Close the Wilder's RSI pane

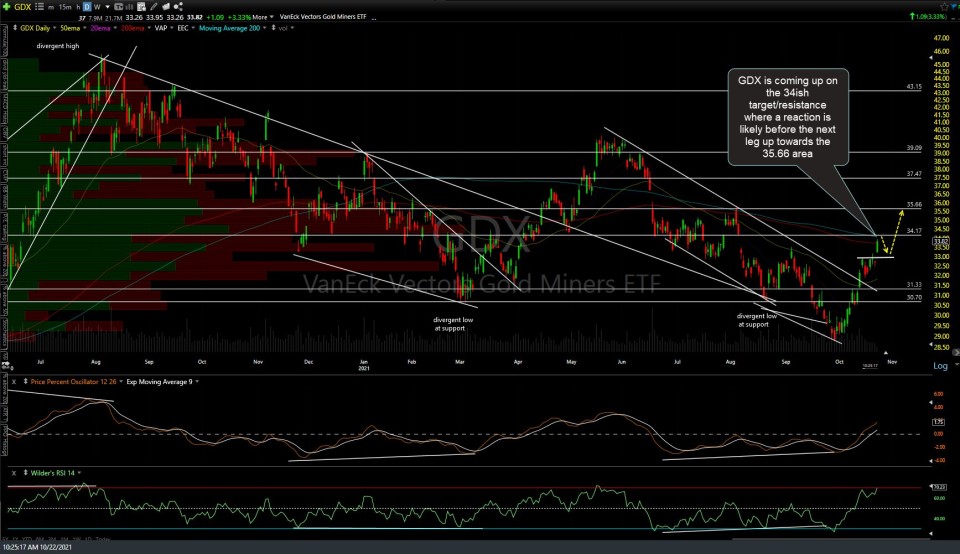pos(13,473)
